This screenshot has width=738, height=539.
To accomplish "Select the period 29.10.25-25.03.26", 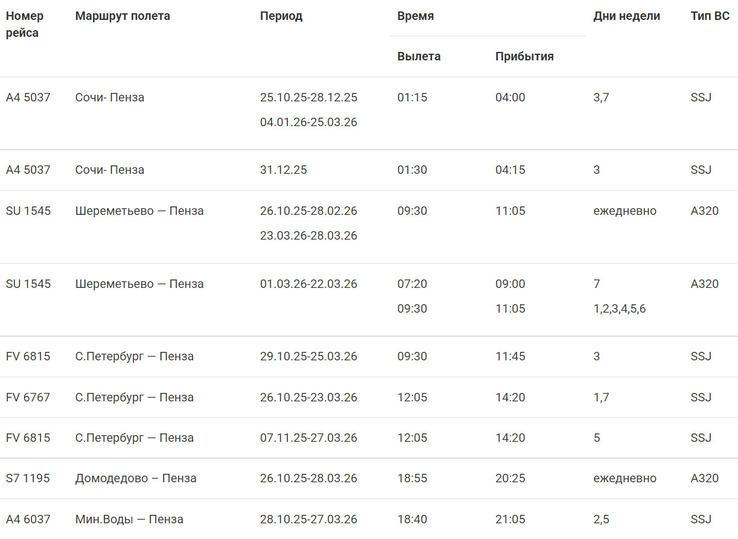I will click(x=309, y=356).
